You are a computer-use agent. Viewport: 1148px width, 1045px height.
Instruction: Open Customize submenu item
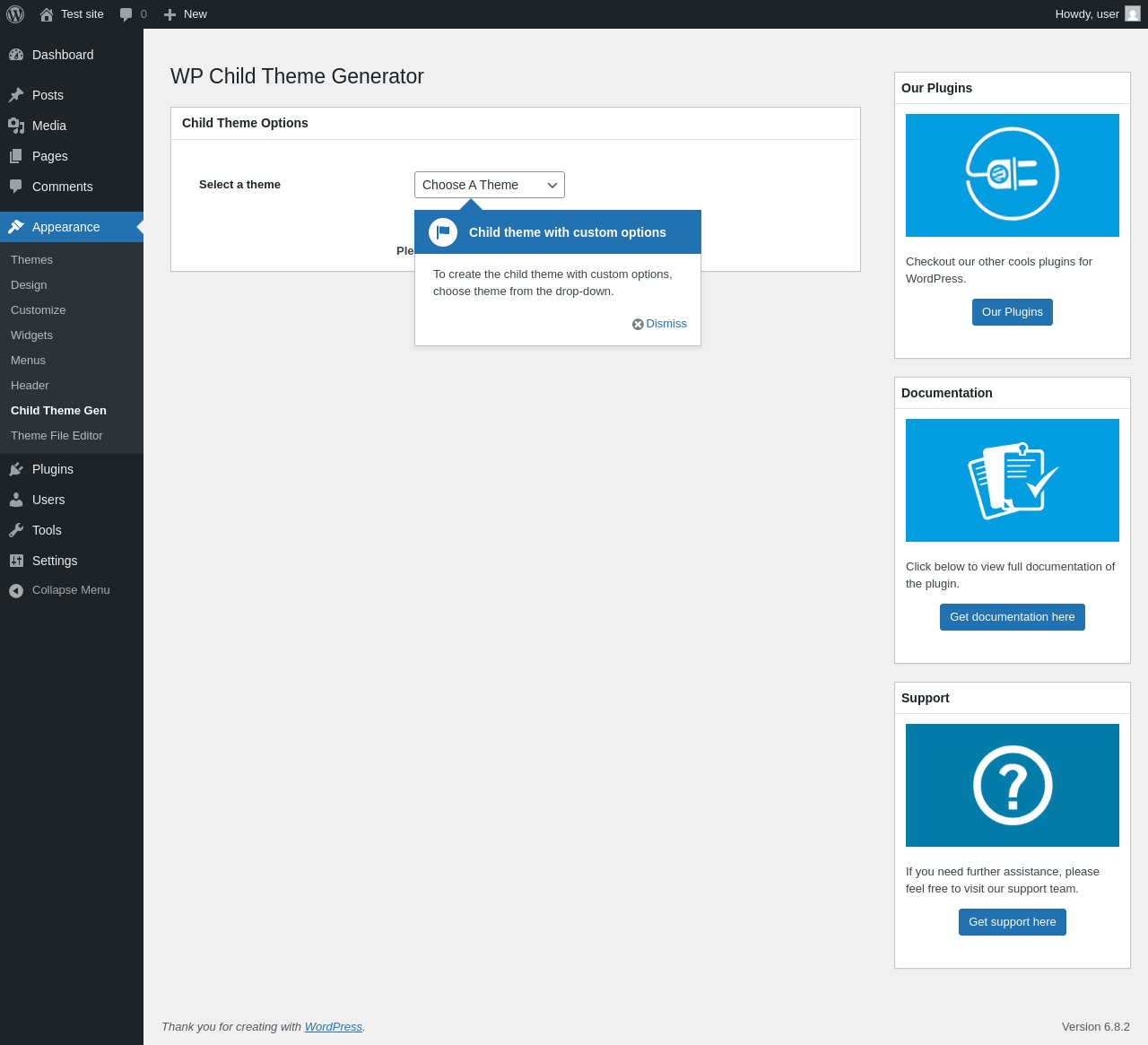[38, 309]
